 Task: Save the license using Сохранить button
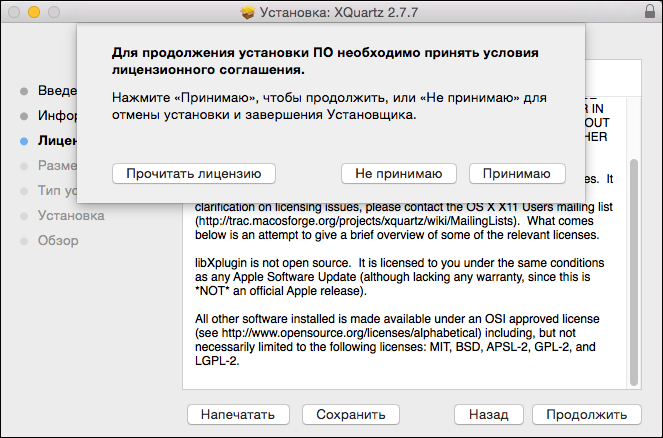tap(351, 413)
